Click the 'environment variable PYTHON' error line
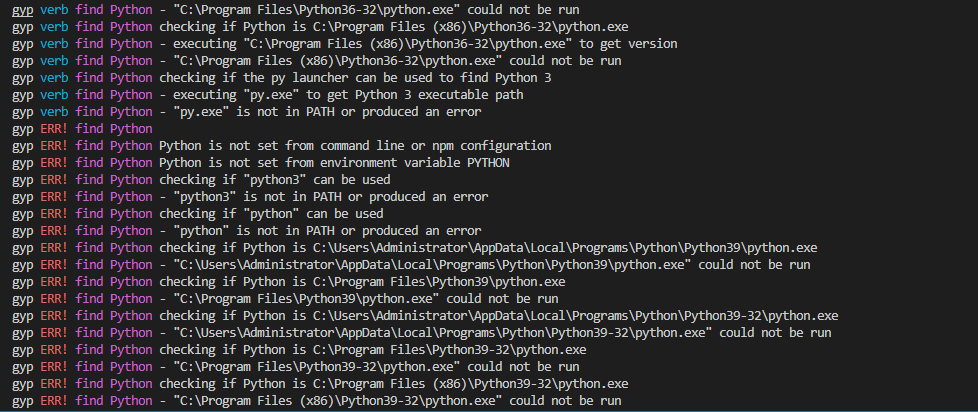The height and width of the screenshot is (412, 978). pyautogui.click(x=261, y=163)
